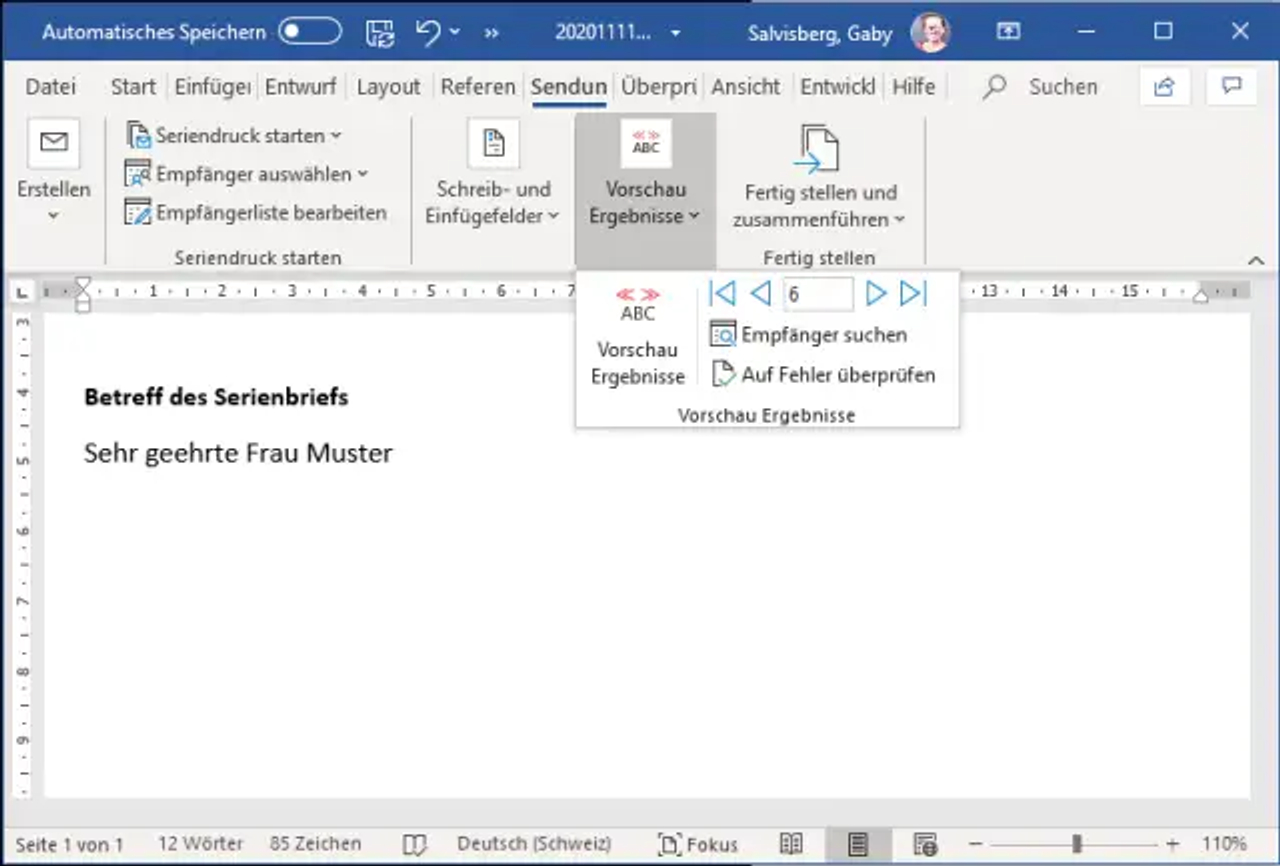This screenshot has height=866, width=1280.
Task: Click the record number field
Action: 817,294
